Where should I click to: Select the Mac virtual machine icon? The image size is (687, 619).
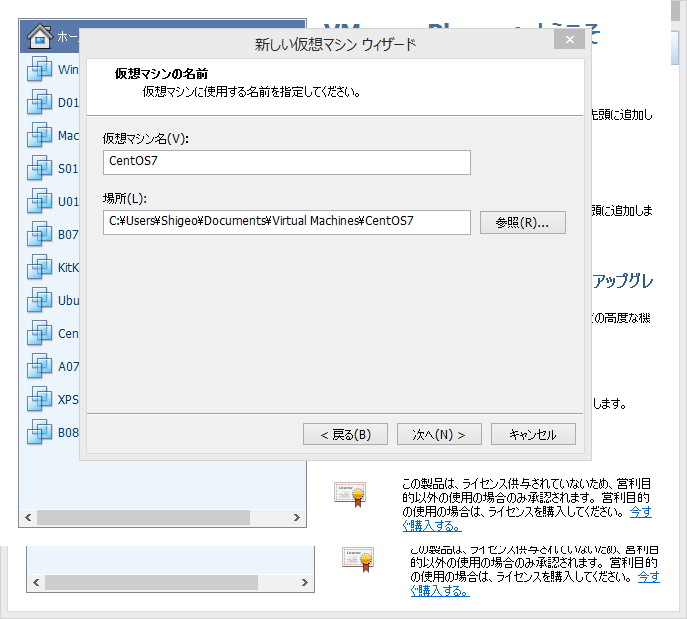coord(39,135)
